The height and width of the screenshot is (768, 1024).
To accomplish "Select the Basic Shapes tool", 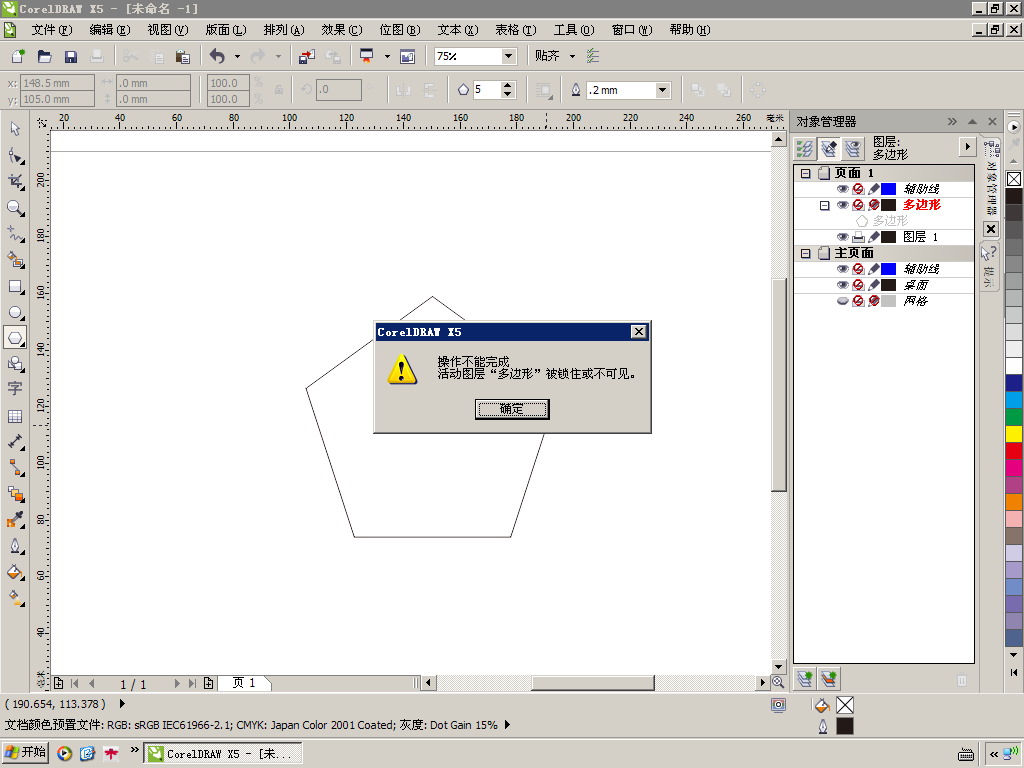I will (x=15, y=364).
